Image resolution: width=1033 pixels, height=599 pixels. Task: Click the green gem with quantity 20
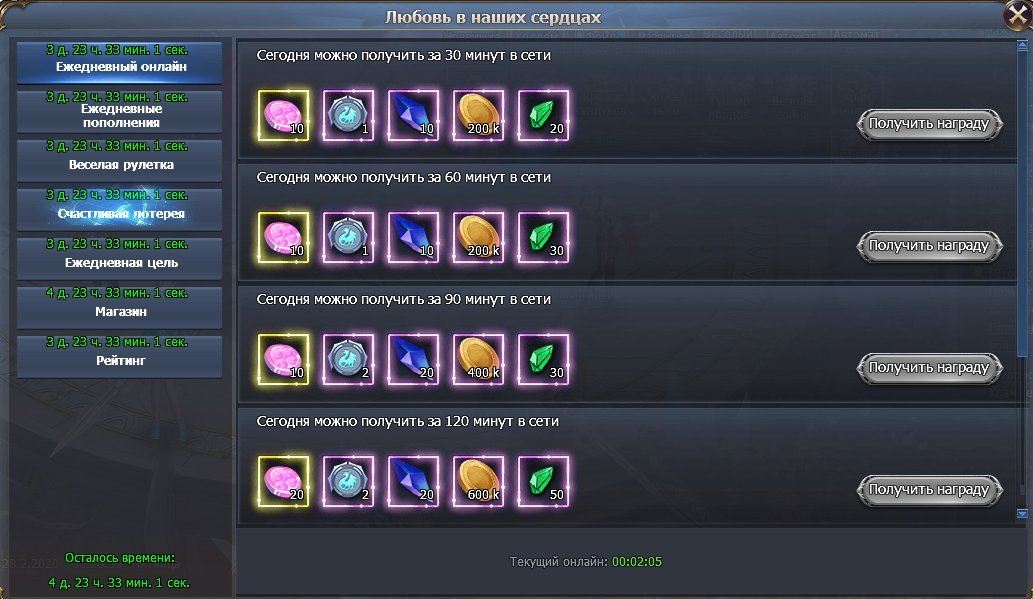coord(544,115)
